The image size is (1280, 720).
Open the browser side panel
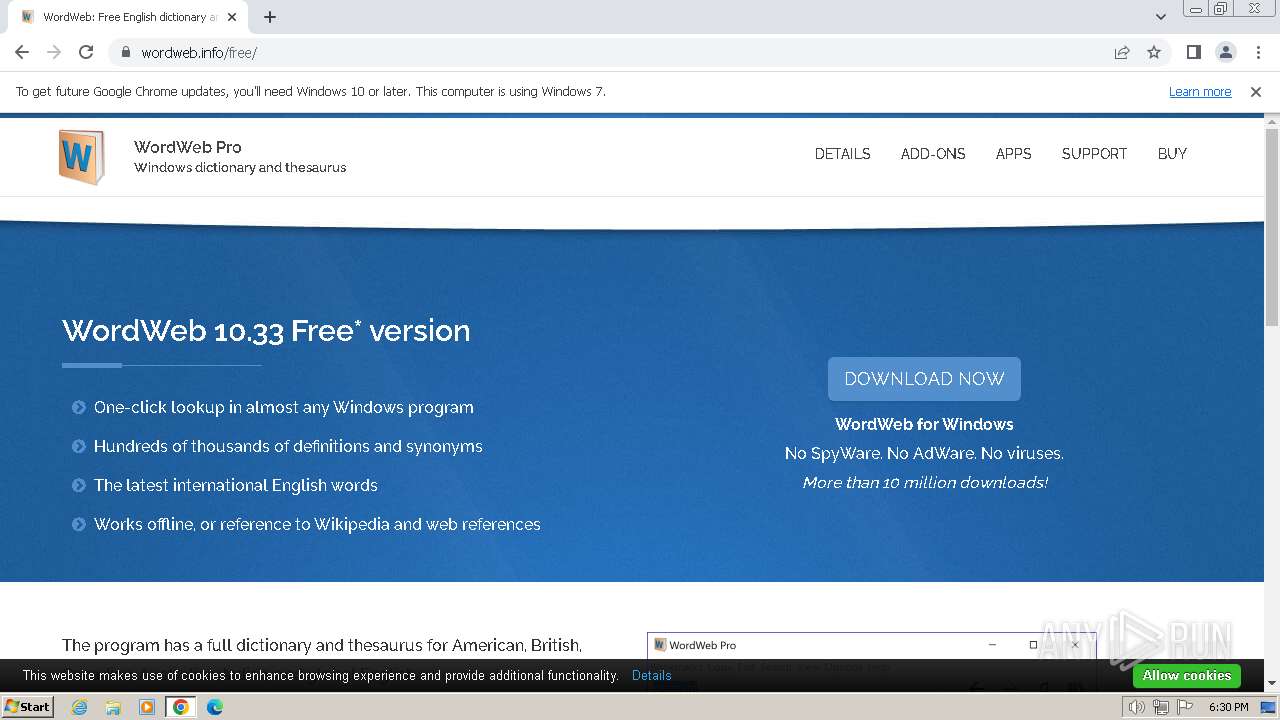(1193, 52)
